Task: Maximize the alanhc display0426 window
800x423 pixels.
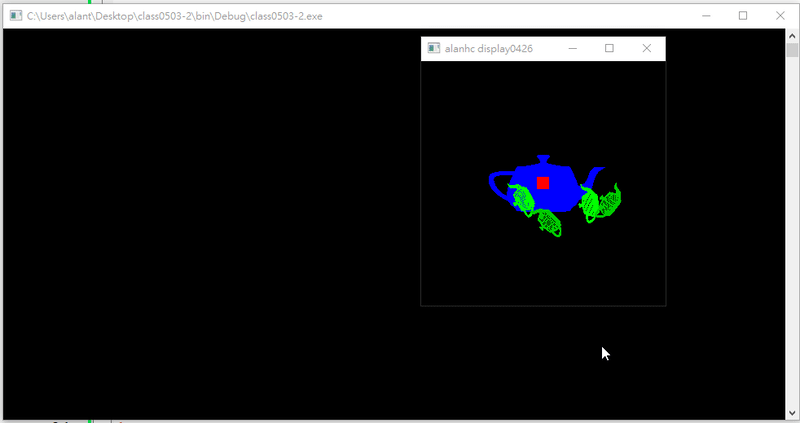Action: (609, 48)
